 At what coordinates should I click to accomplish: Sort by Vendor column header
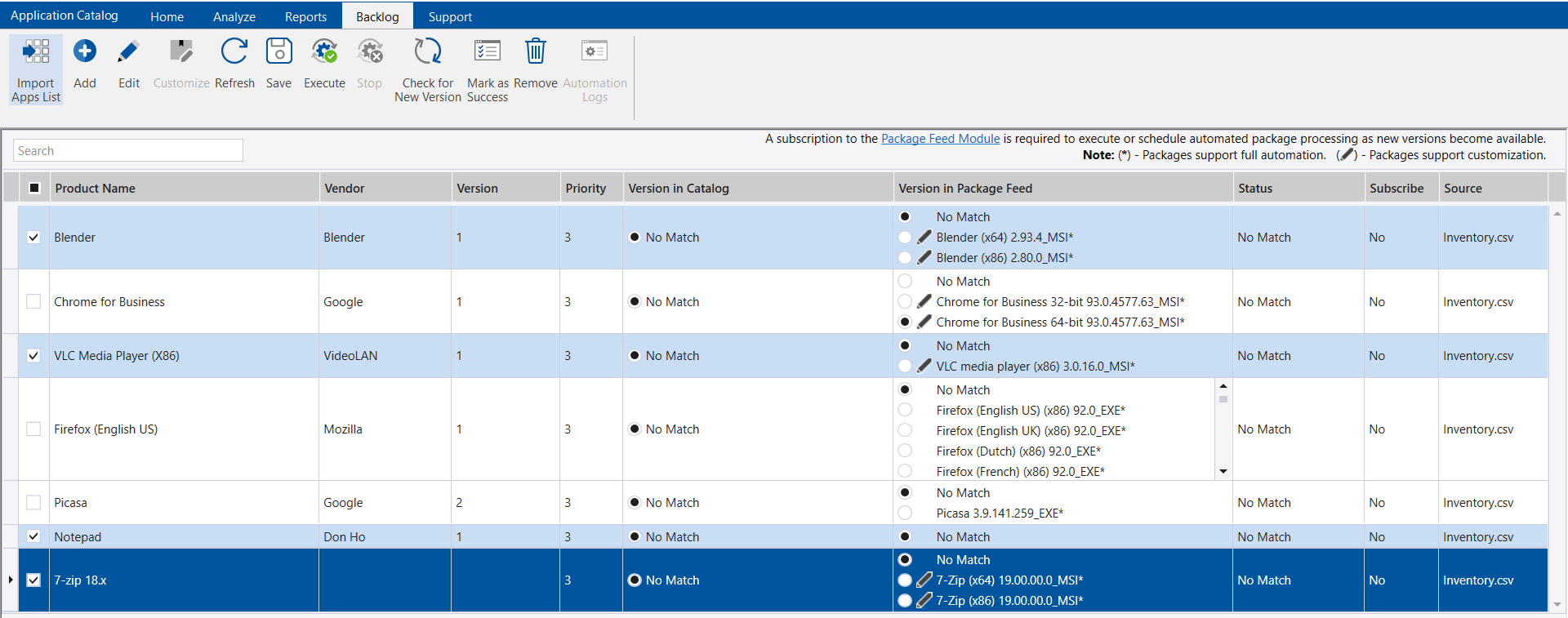(x=385, y=188)
